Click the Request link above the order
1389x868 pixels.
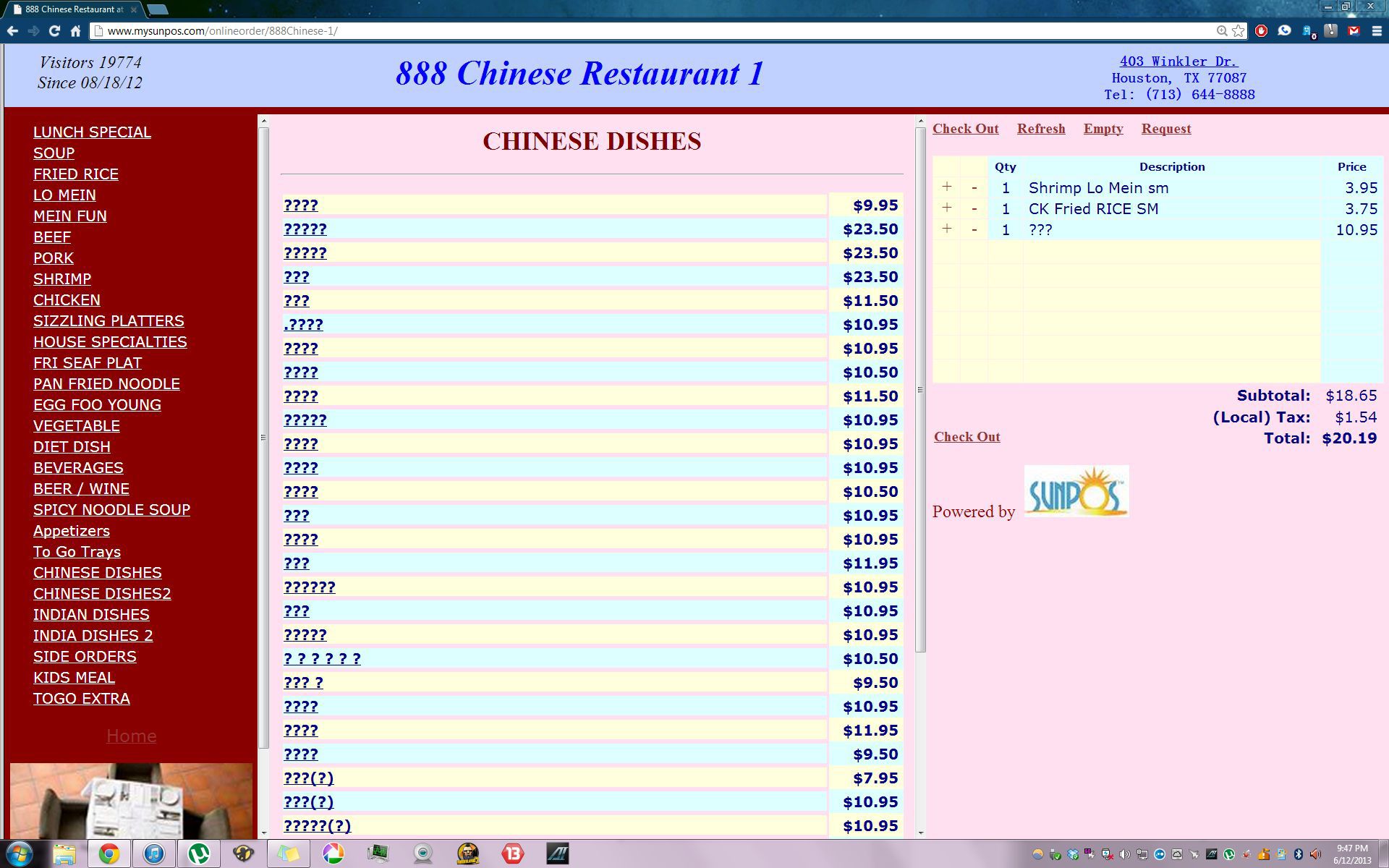(1165, 129)
